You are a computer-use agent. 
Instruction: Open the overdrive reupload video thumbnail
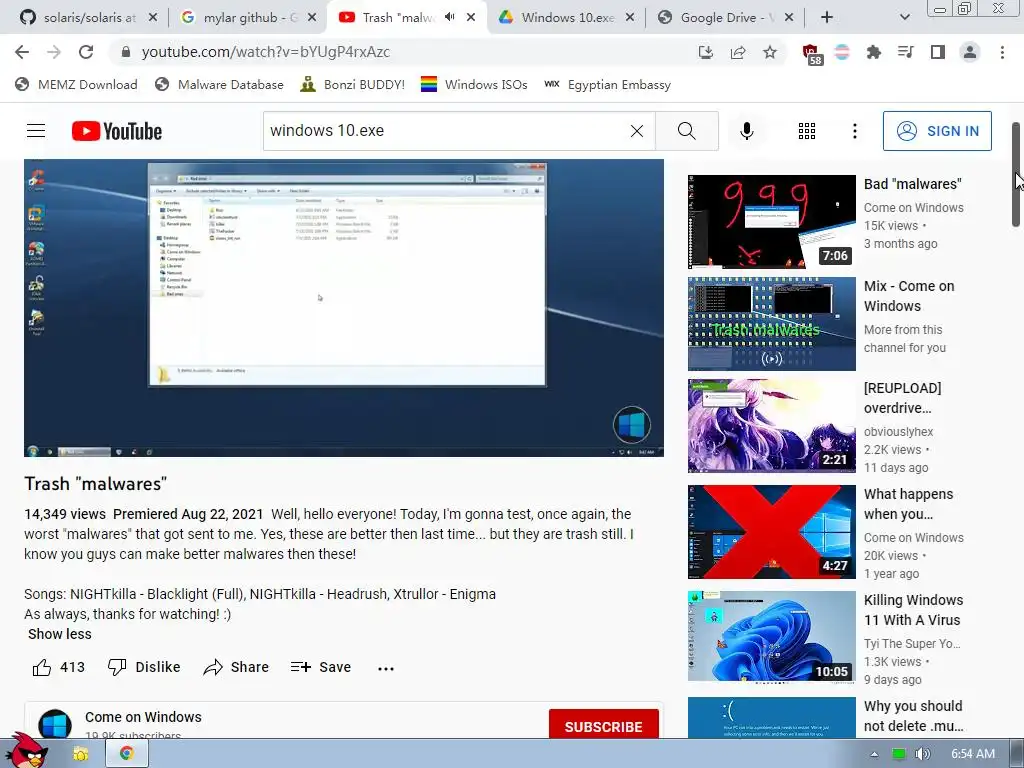pos(771,426)
